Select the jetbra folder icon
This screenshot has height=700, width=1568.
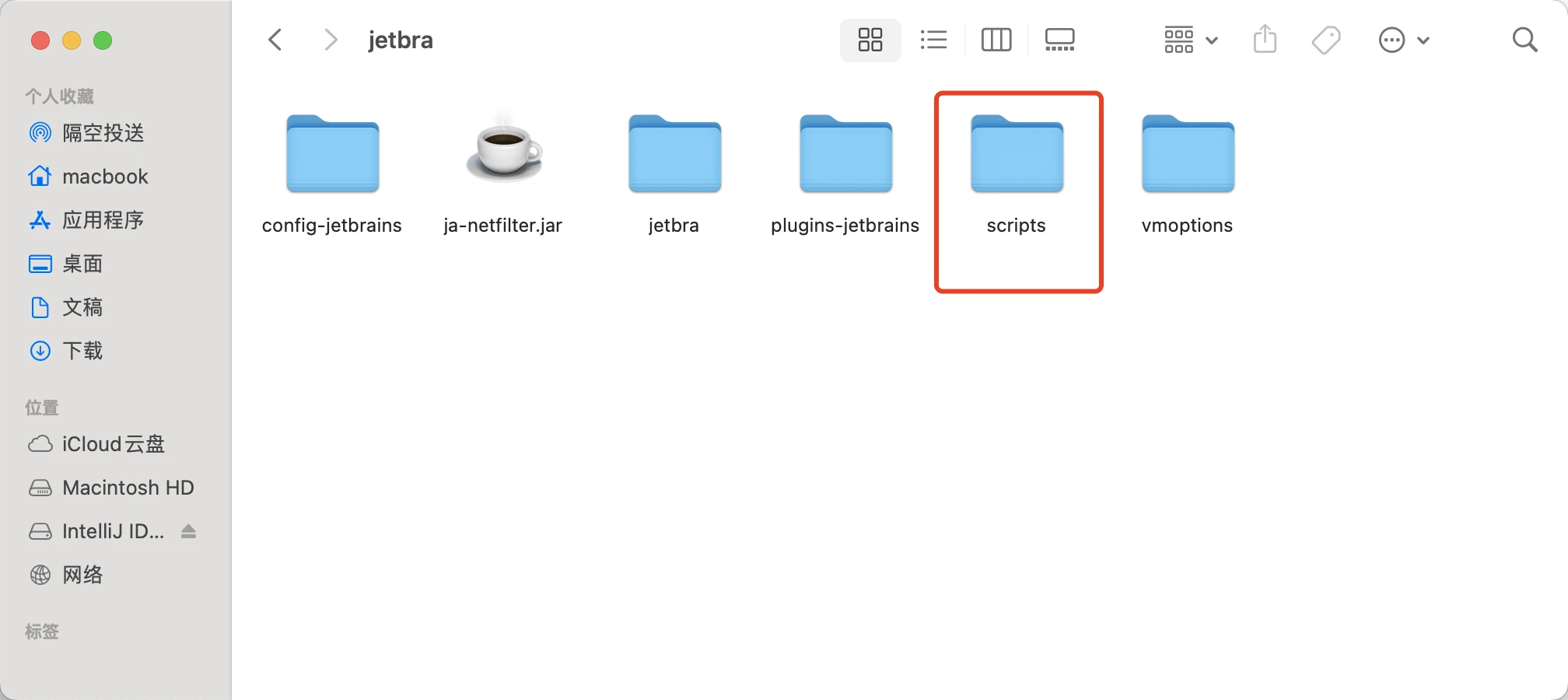(x=674, y=154)
